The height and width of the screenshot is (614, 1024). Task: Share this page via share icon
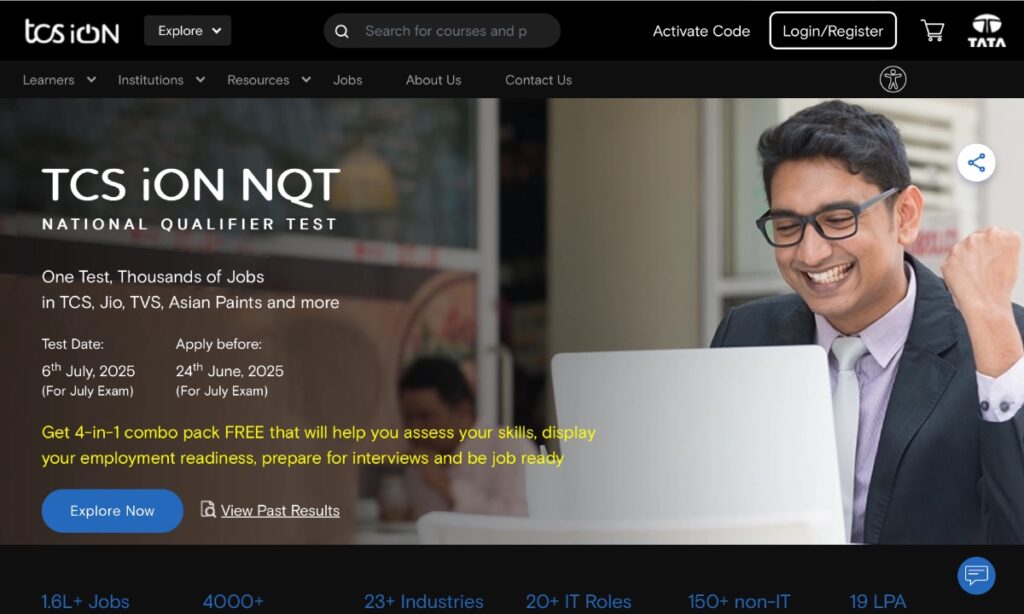pos(976,163)
